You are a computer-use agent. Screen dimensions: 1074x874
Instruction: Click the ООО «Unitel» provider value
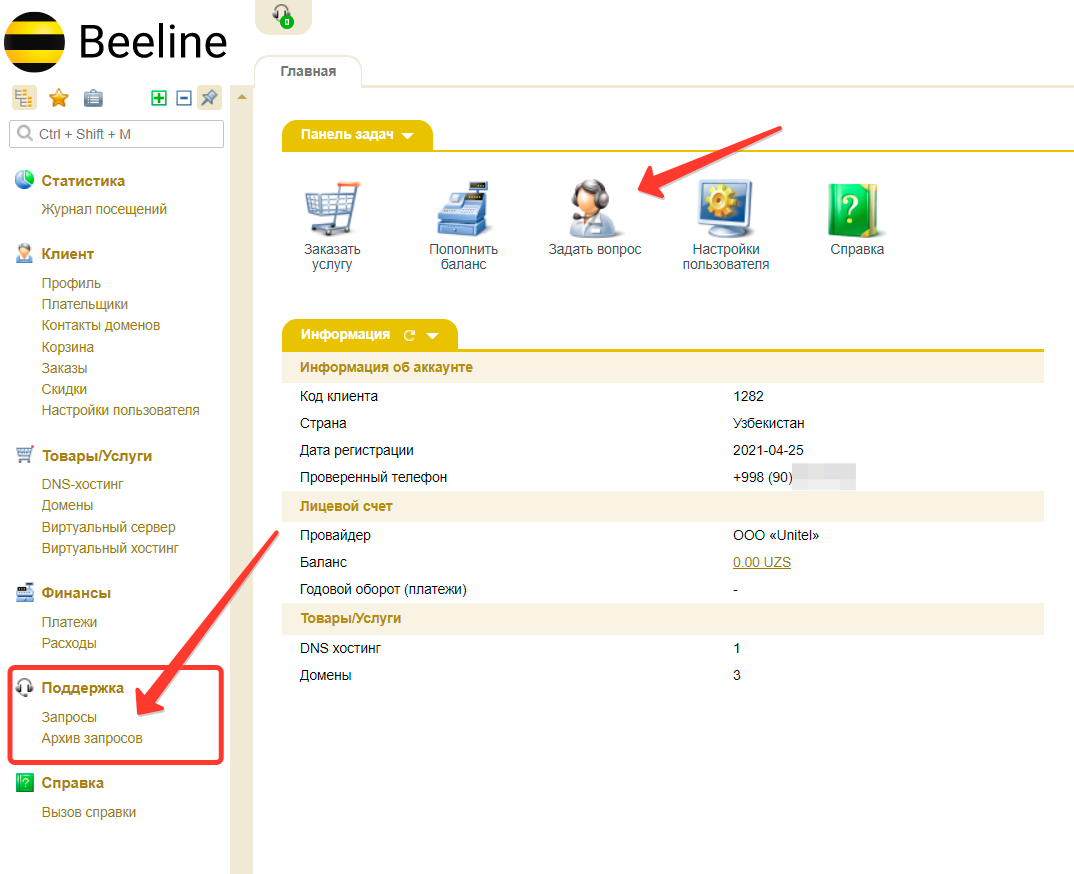coord(775,536)
